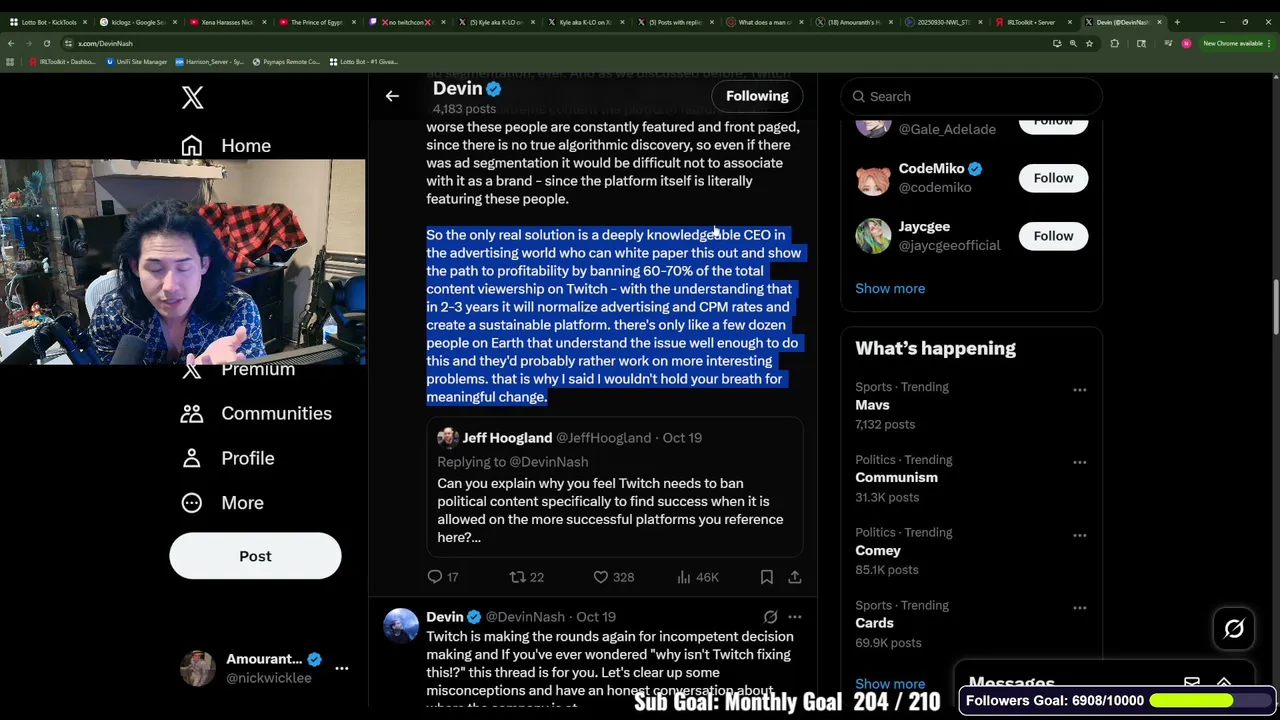Share the post via share icon
The width and height of the screenshot is (1280, 720).
pyautogui.click(x=795, y=577)
